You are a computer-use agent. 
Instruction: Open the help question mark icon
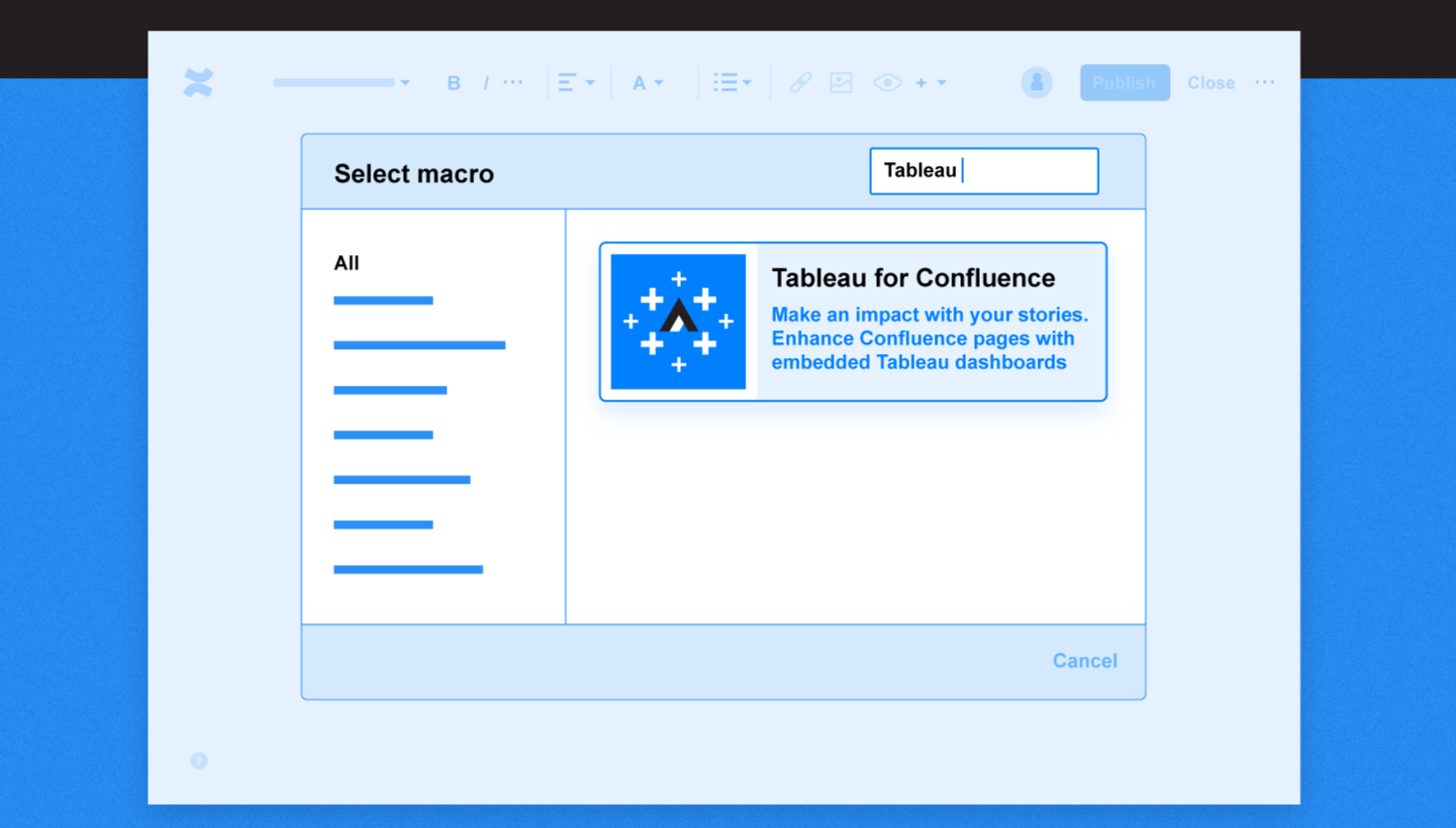tap(198, 761)
